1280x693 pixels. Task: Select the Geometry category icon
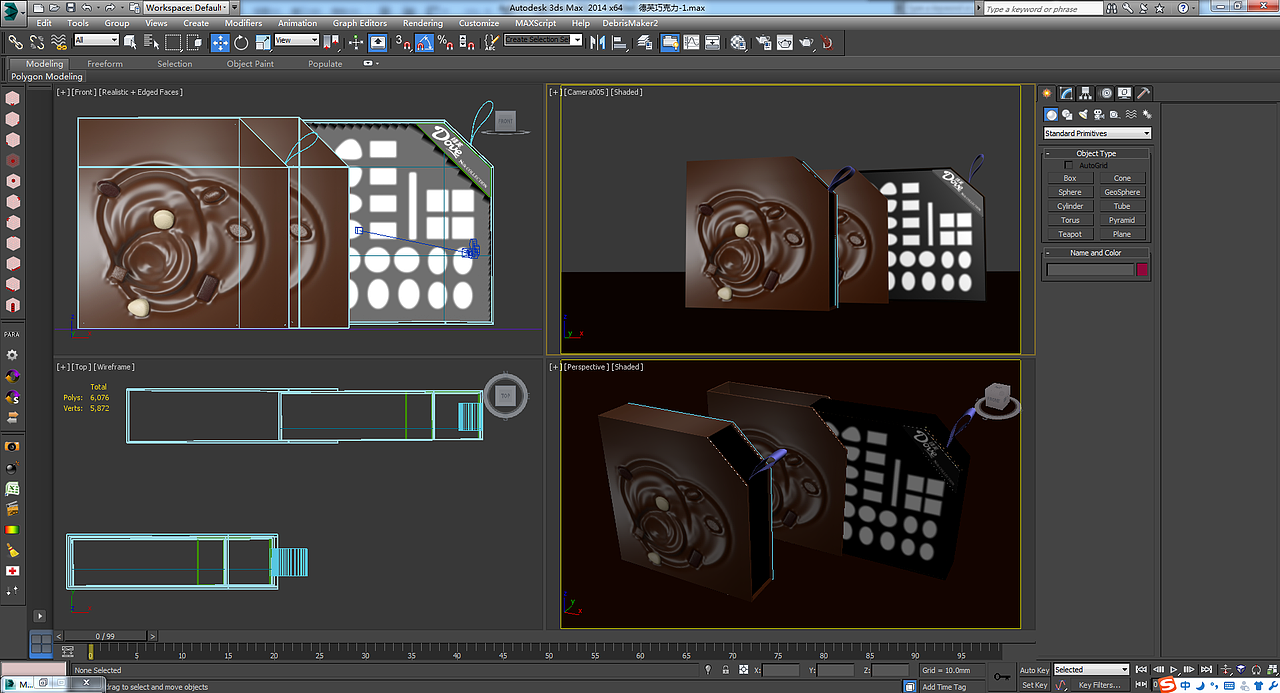1051,115
